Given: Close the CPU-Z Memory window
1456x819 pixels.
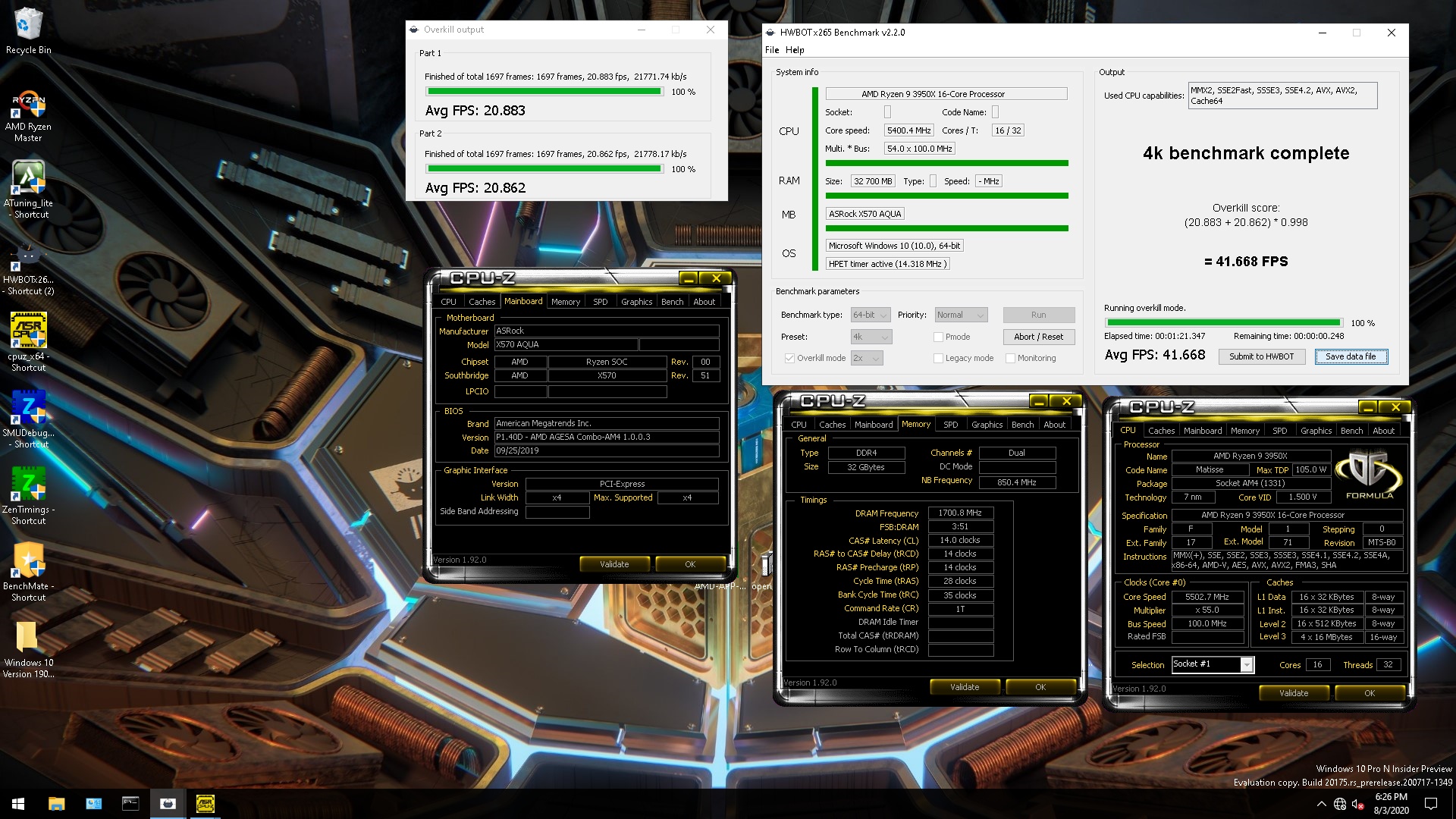Looking at the screenshot, I should point(1066,401).
